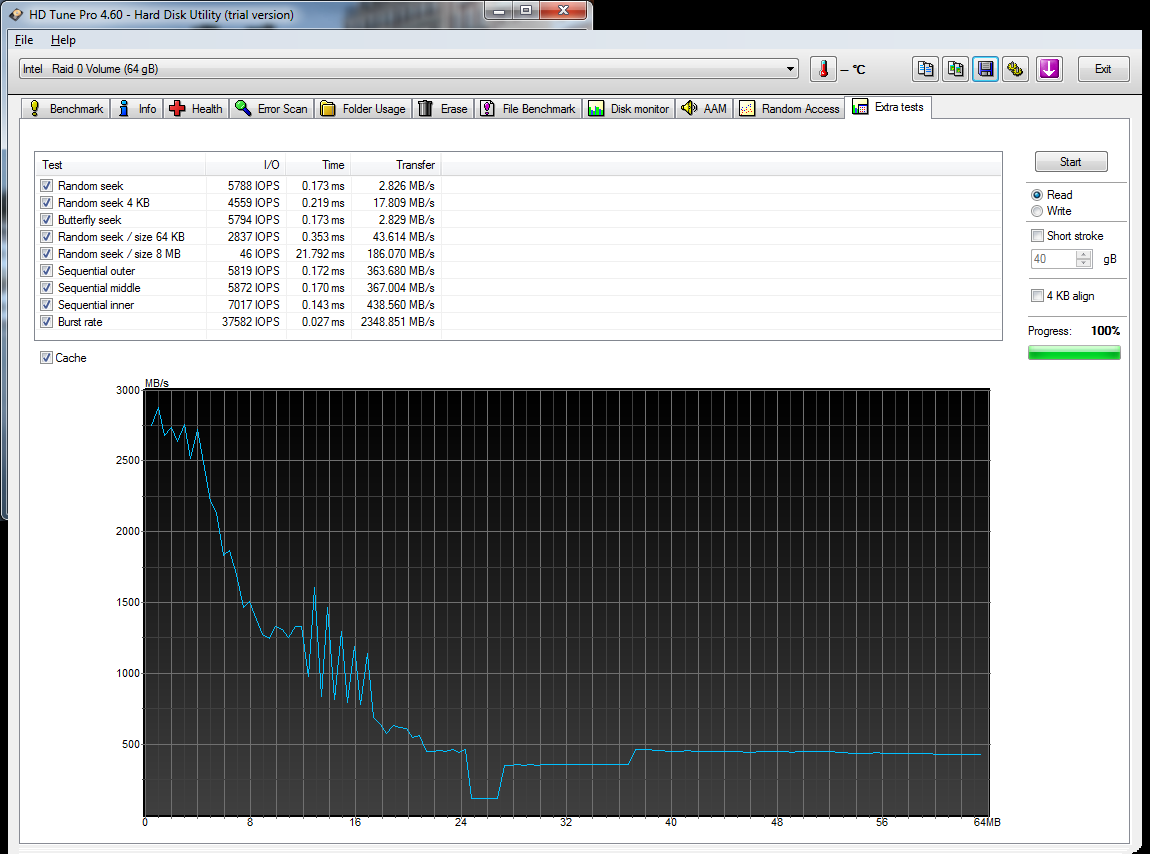Increase short stroke size with the up stepper
The height and width of the screenshot is (854, 1150).
1083,254
